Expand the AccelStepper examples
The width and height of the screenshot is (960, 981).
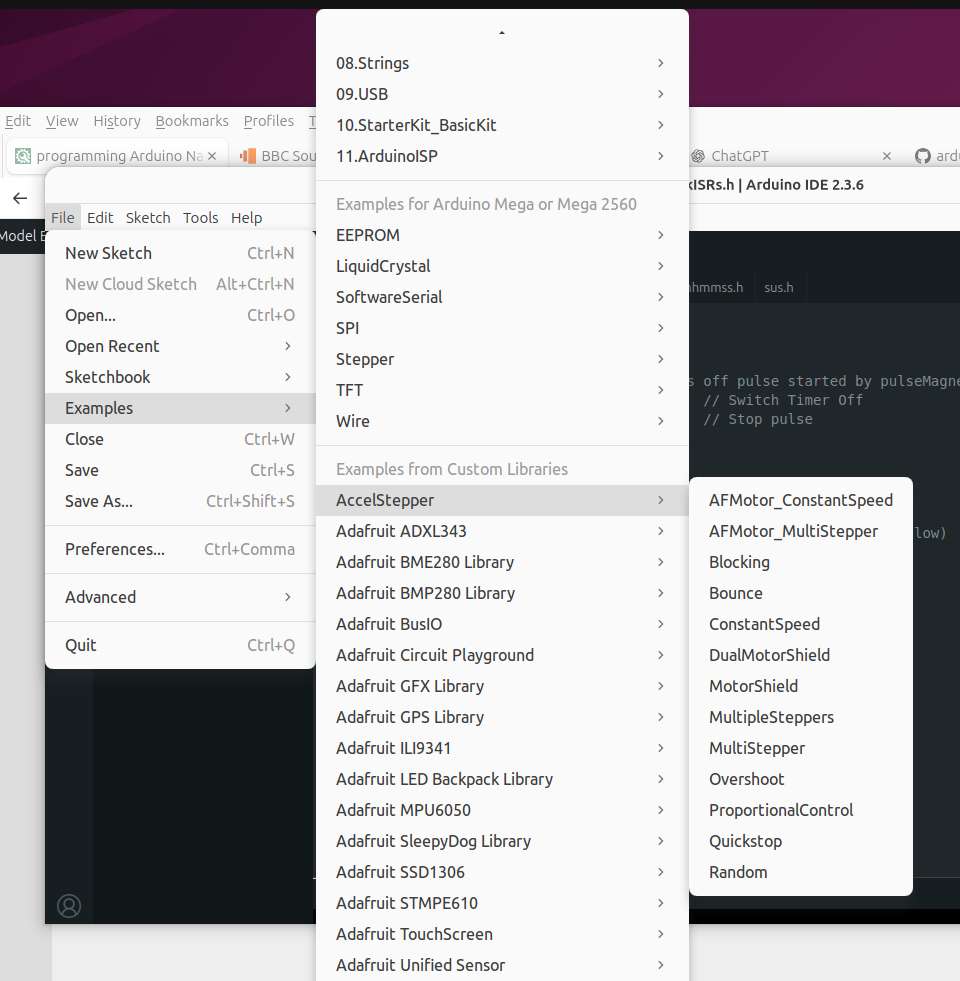coord(502,501)
